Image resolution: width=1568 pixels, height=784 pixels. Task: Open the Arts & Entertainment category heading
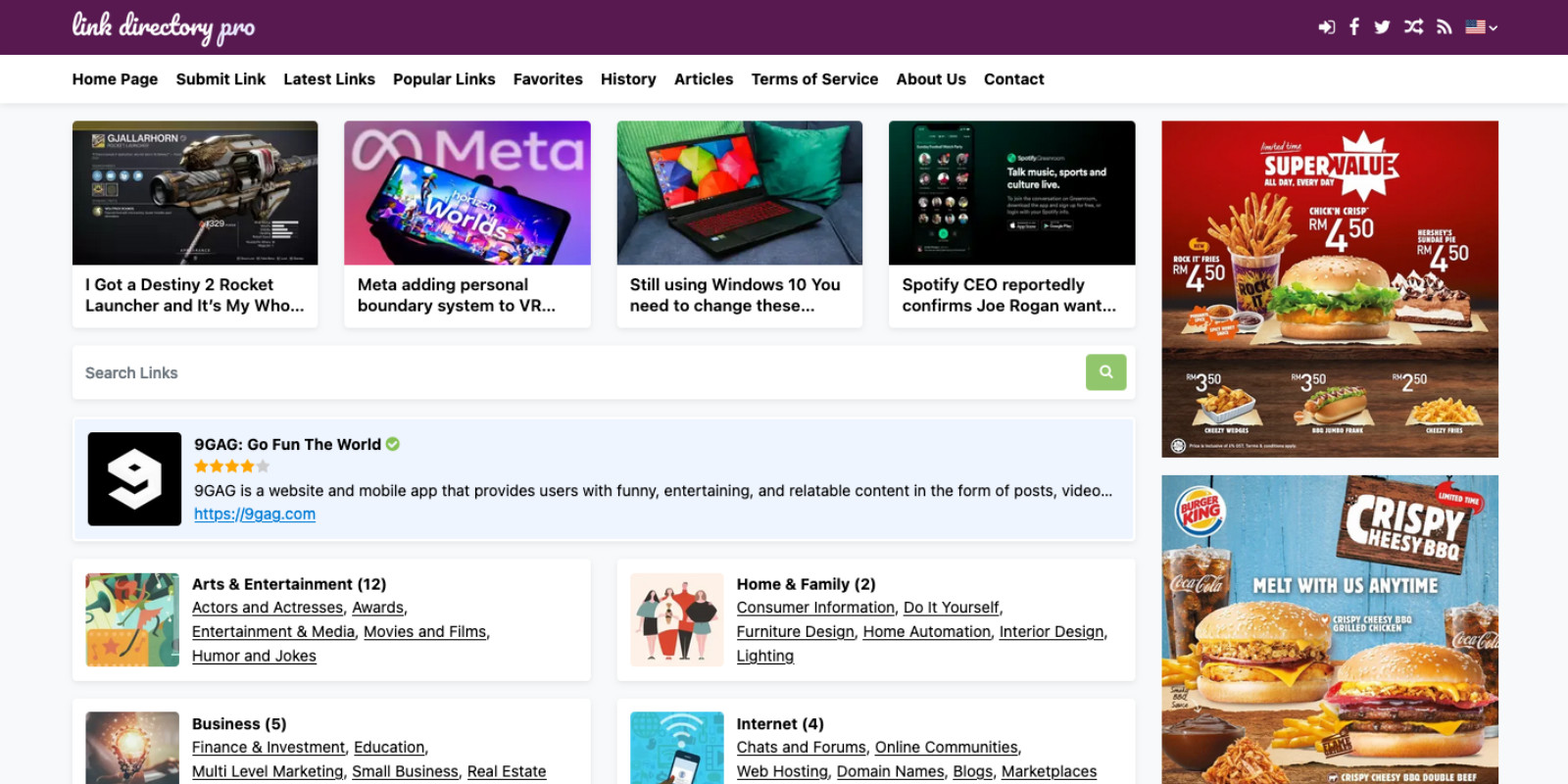[289, 584]
